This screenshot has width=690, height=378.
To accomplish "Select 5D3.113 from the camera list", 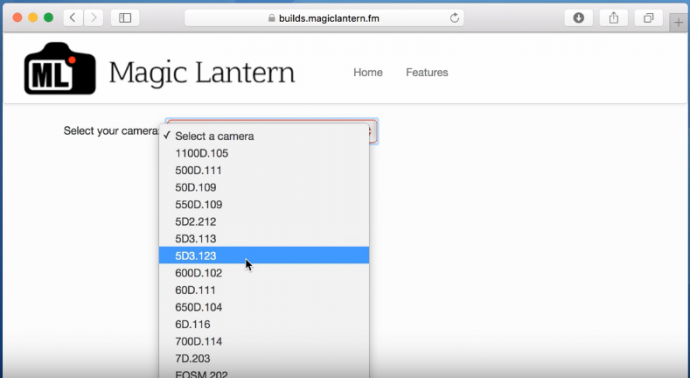I will [264, 239].
